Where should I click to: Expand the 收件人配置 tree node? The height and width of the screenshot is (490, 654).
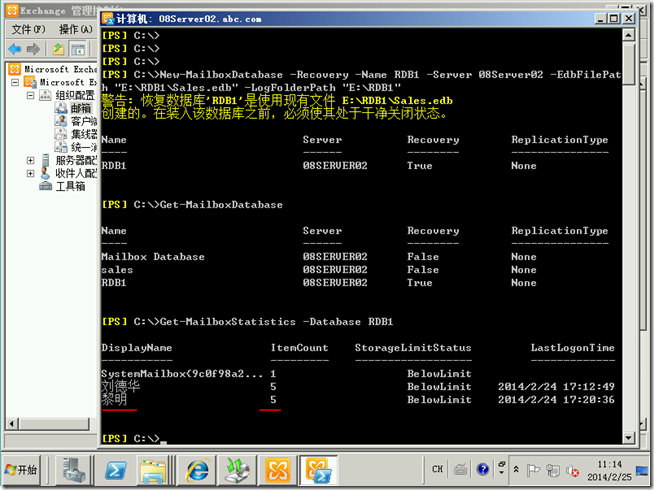click(x=30, y=173)
